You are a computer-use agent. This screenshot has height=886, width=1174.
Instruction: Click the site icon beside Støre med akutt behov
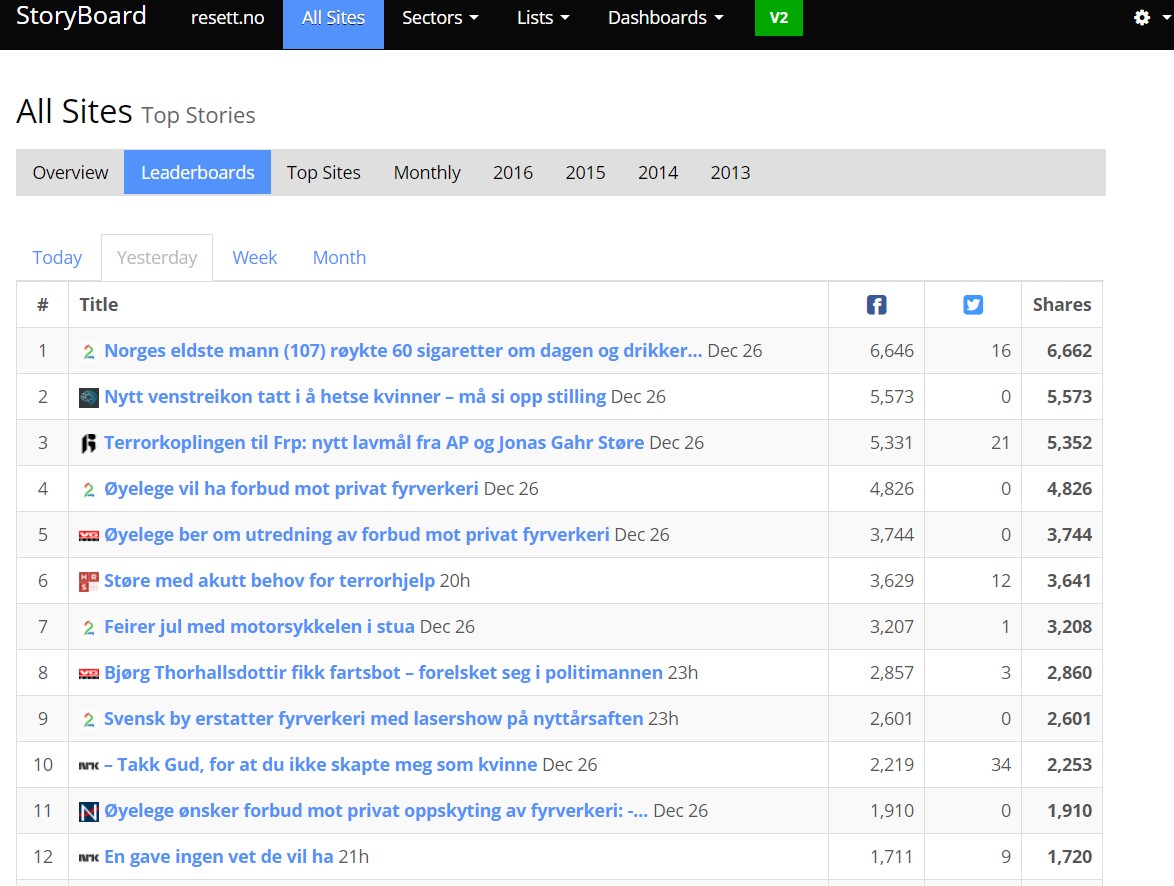89,581
